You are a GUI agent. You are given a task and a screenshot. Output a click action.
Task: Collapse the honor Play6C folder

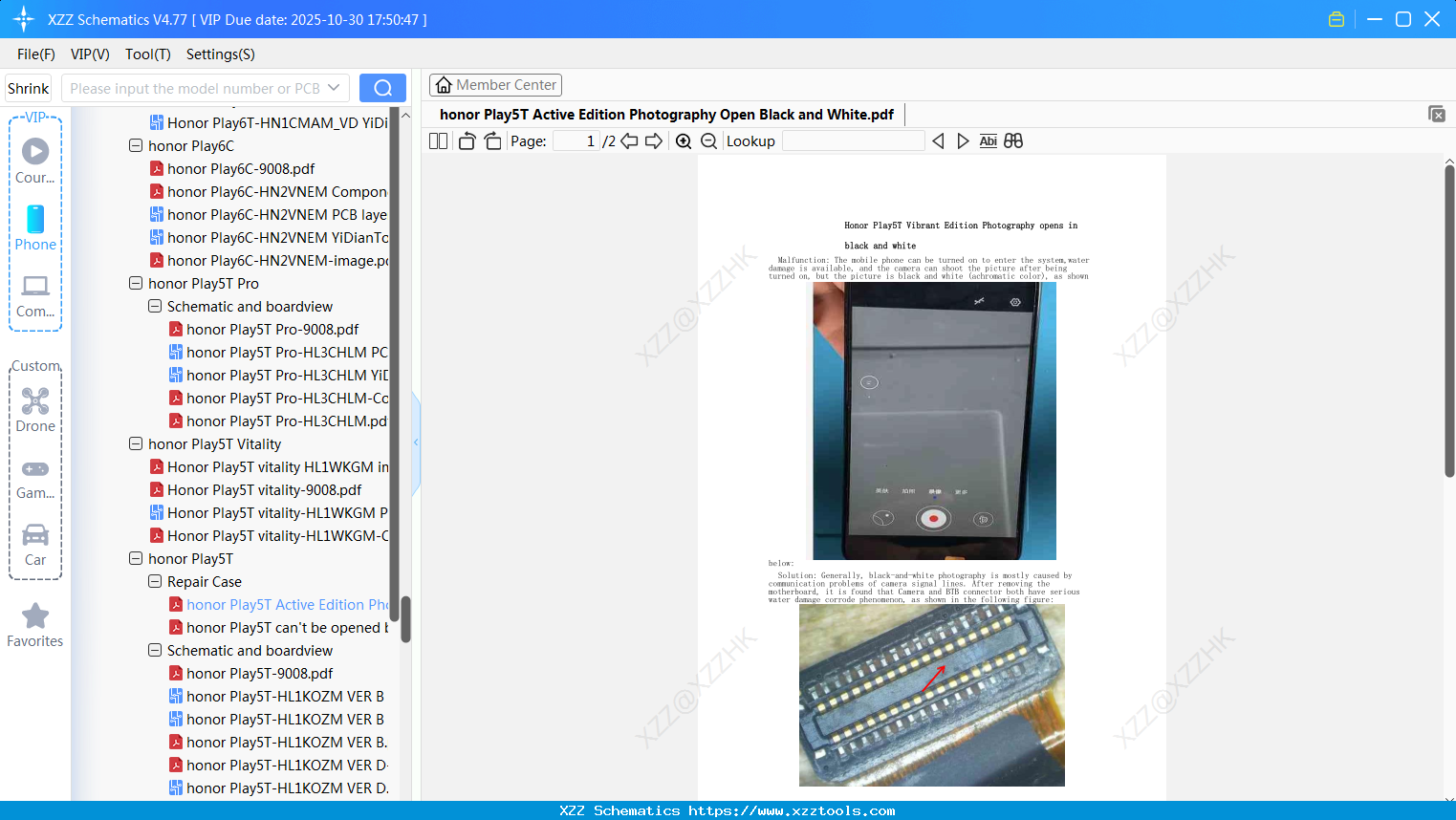click(136, 145)
